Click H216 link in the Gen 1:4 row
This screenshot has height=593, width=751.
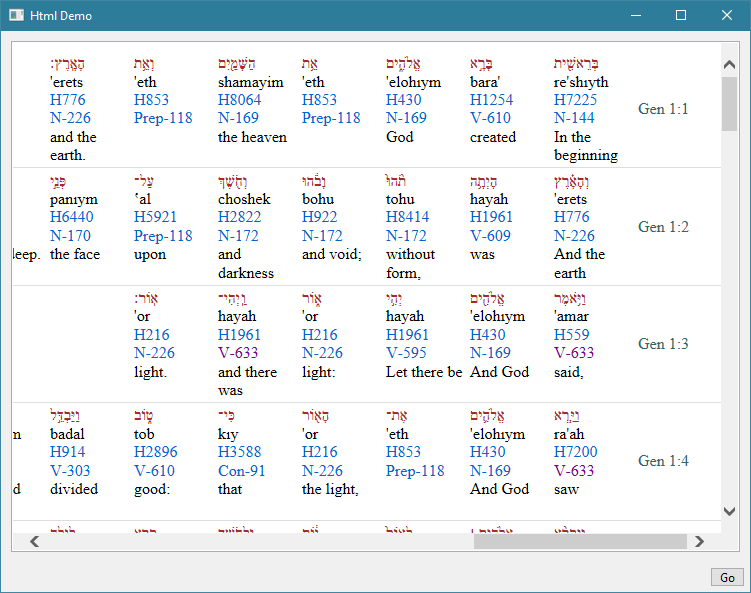319,452
